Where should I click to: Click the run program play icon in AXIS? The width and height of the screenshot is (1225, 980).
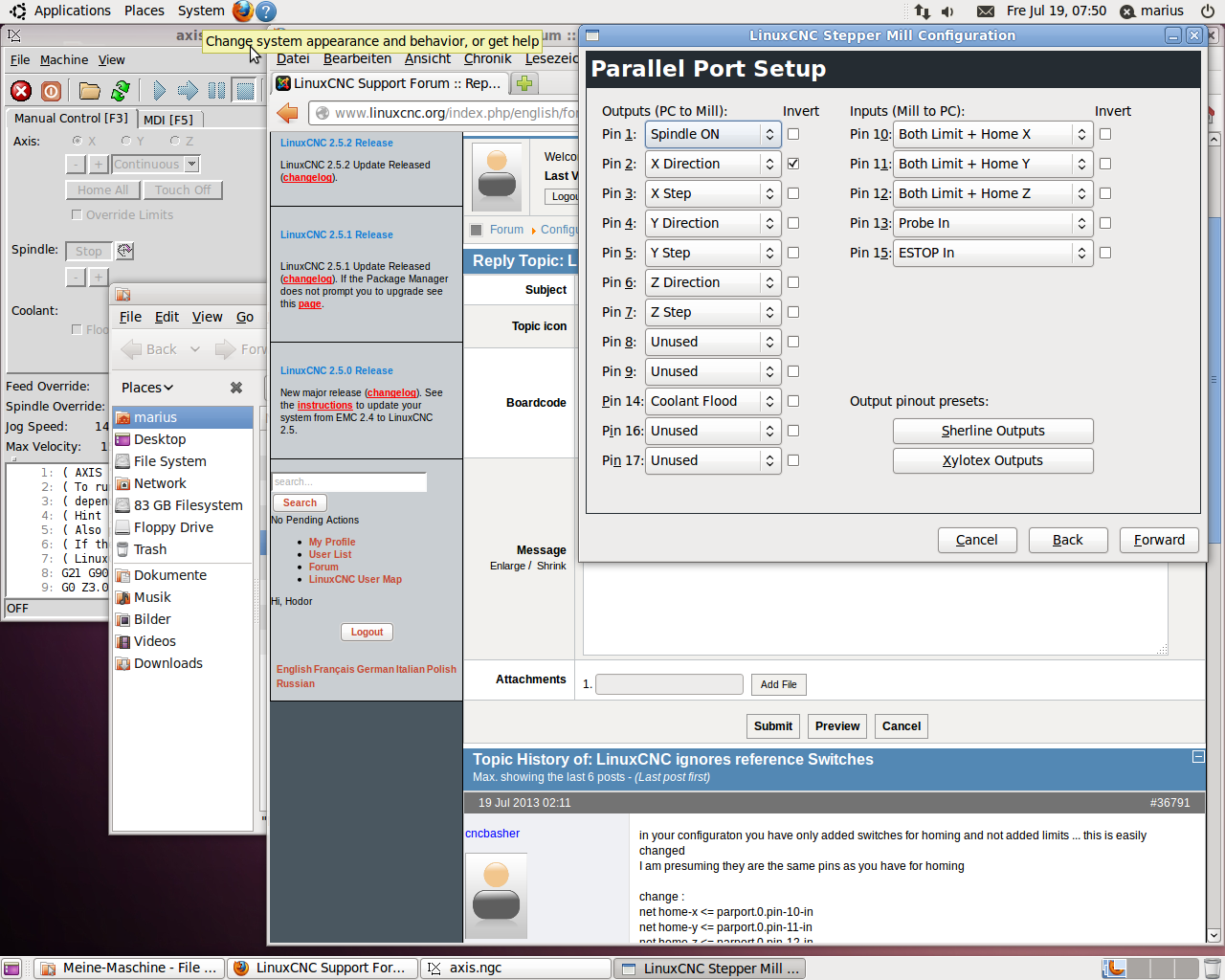(x=159, y=91)
